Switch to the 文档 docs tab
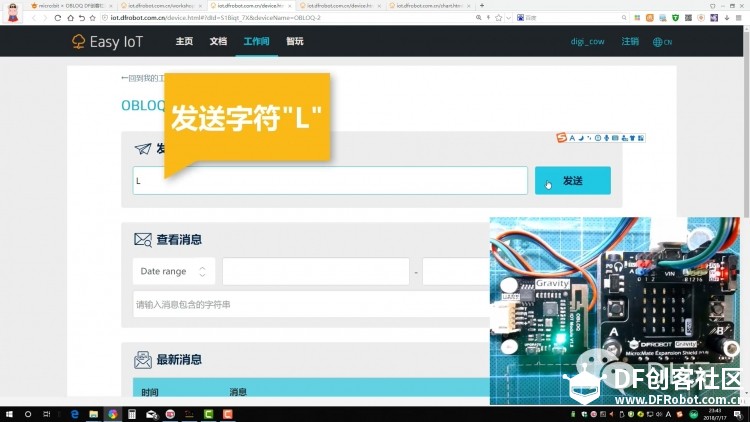Image resolution: width=750 pixels, height=422 pixels. pos(218,42)
